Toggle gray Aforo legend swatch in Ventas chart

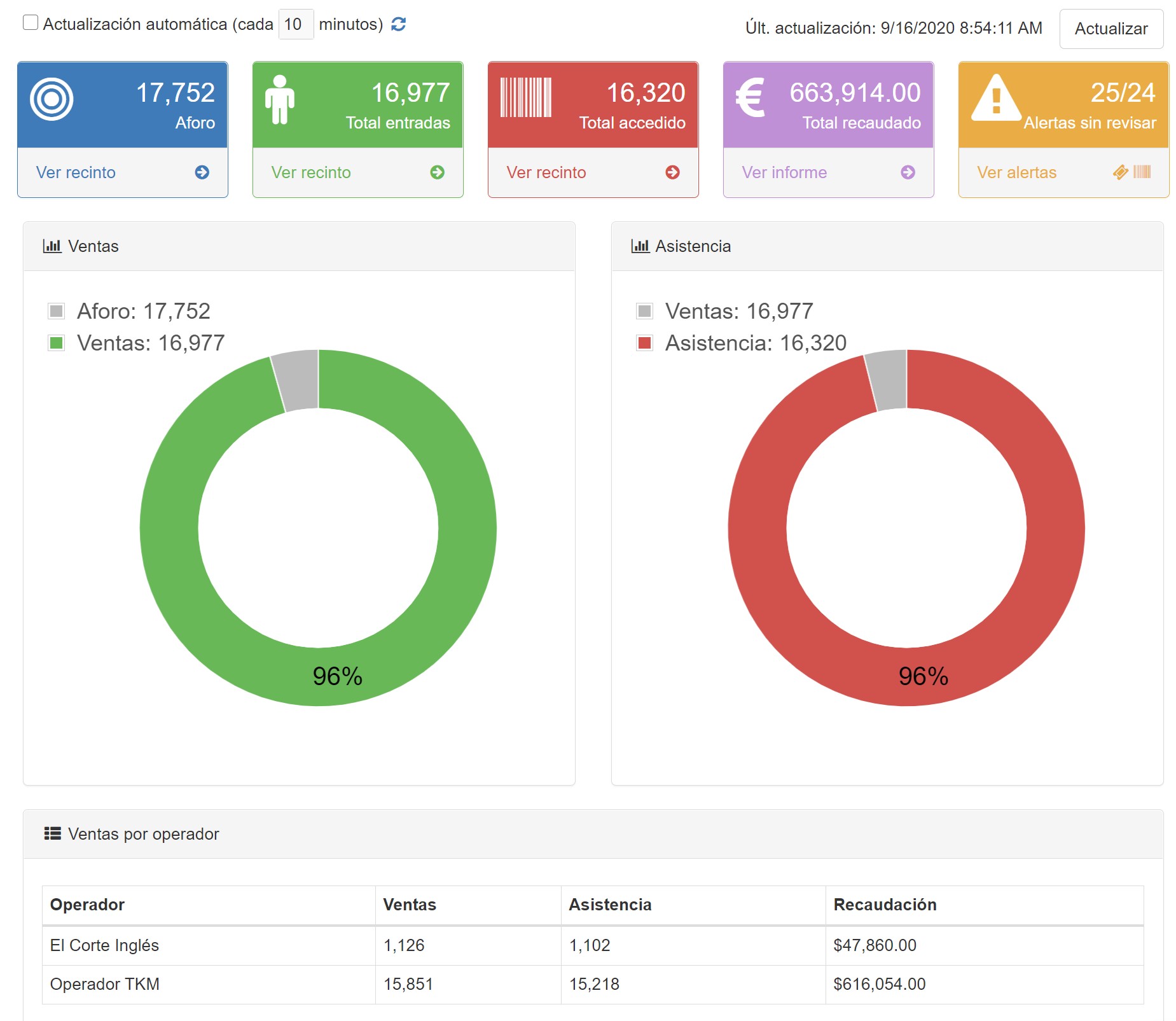pyautogui.click(x=57, y=311)
